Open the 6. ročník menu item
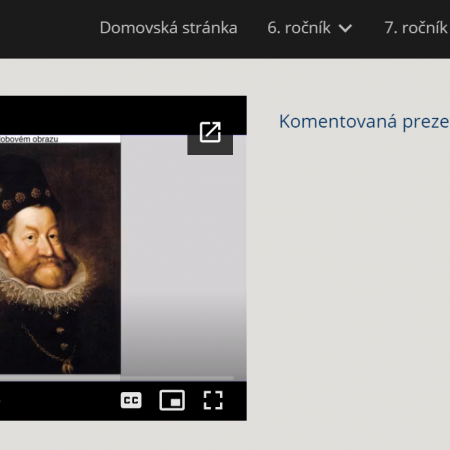Image resolution: width=450 pixels, height=450 pixels. pos(299,27)
